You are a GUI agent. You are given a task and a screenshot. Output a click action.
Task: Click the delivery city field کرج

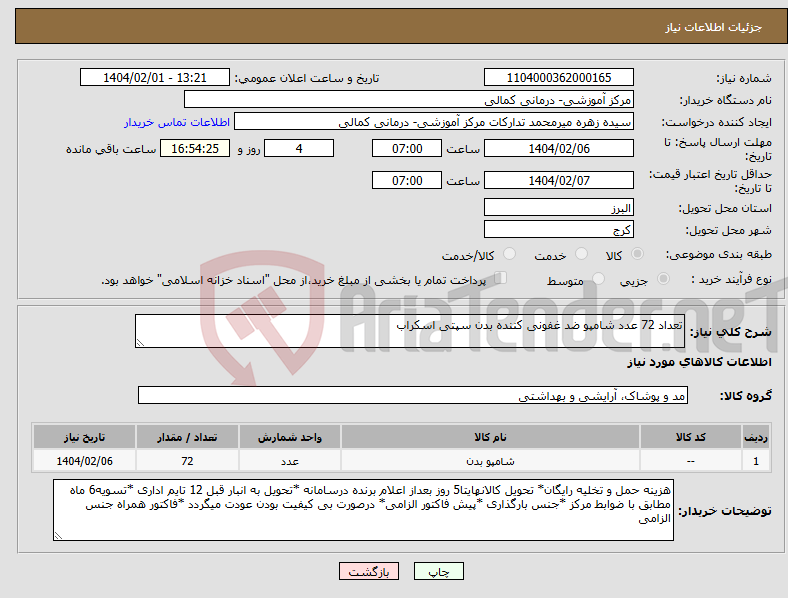559,229
